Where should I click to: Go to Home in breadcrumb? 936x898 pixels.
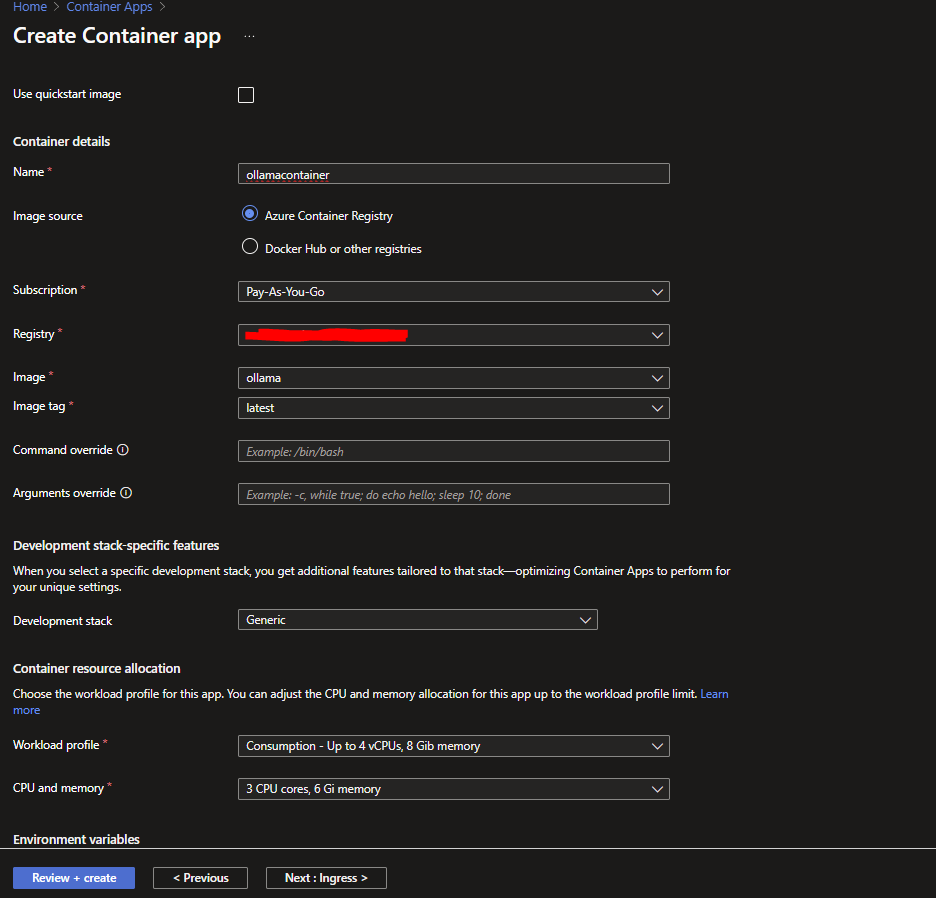(30, 7)
